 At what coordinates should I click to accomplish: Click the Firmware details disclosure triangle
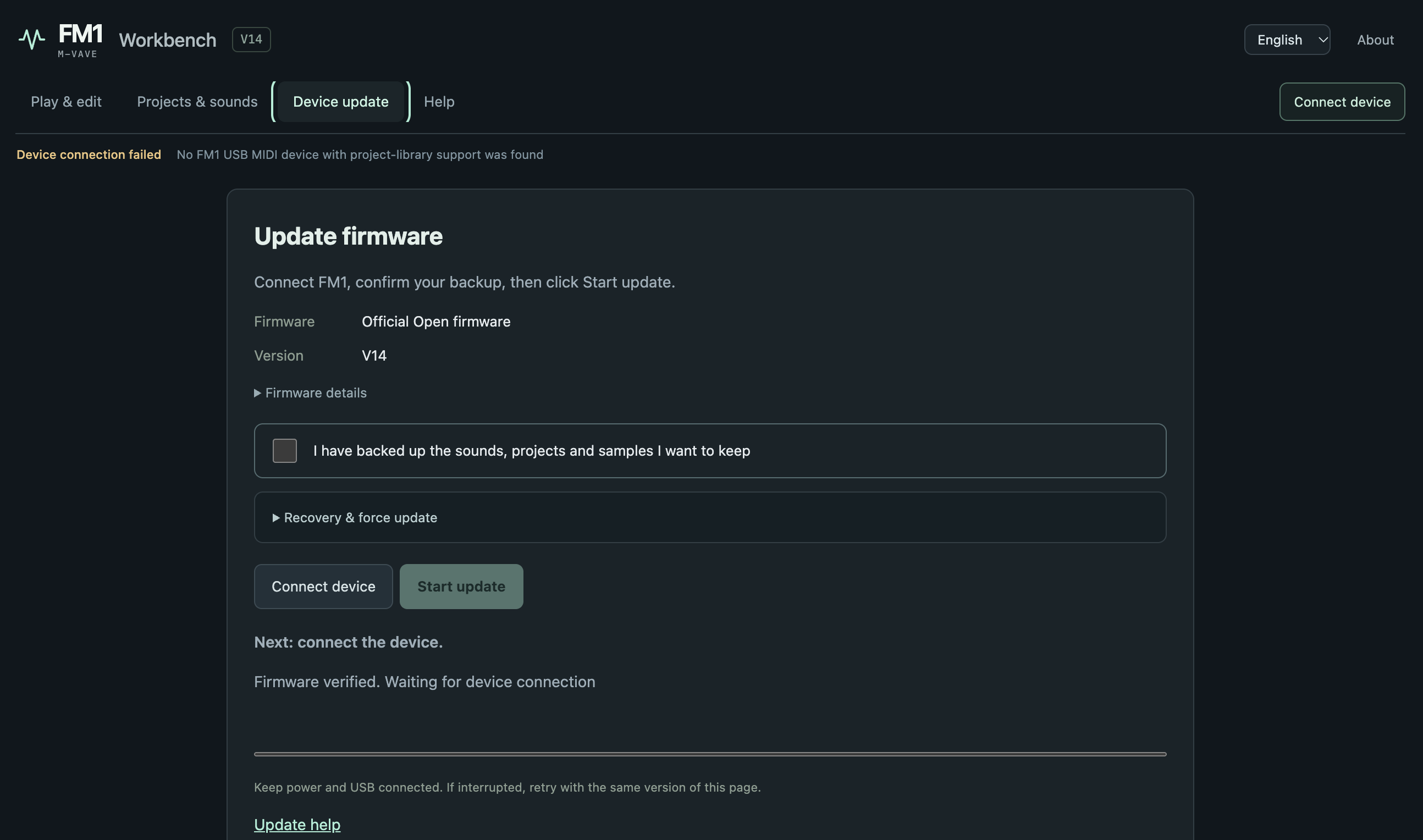[x=257, y=393]
